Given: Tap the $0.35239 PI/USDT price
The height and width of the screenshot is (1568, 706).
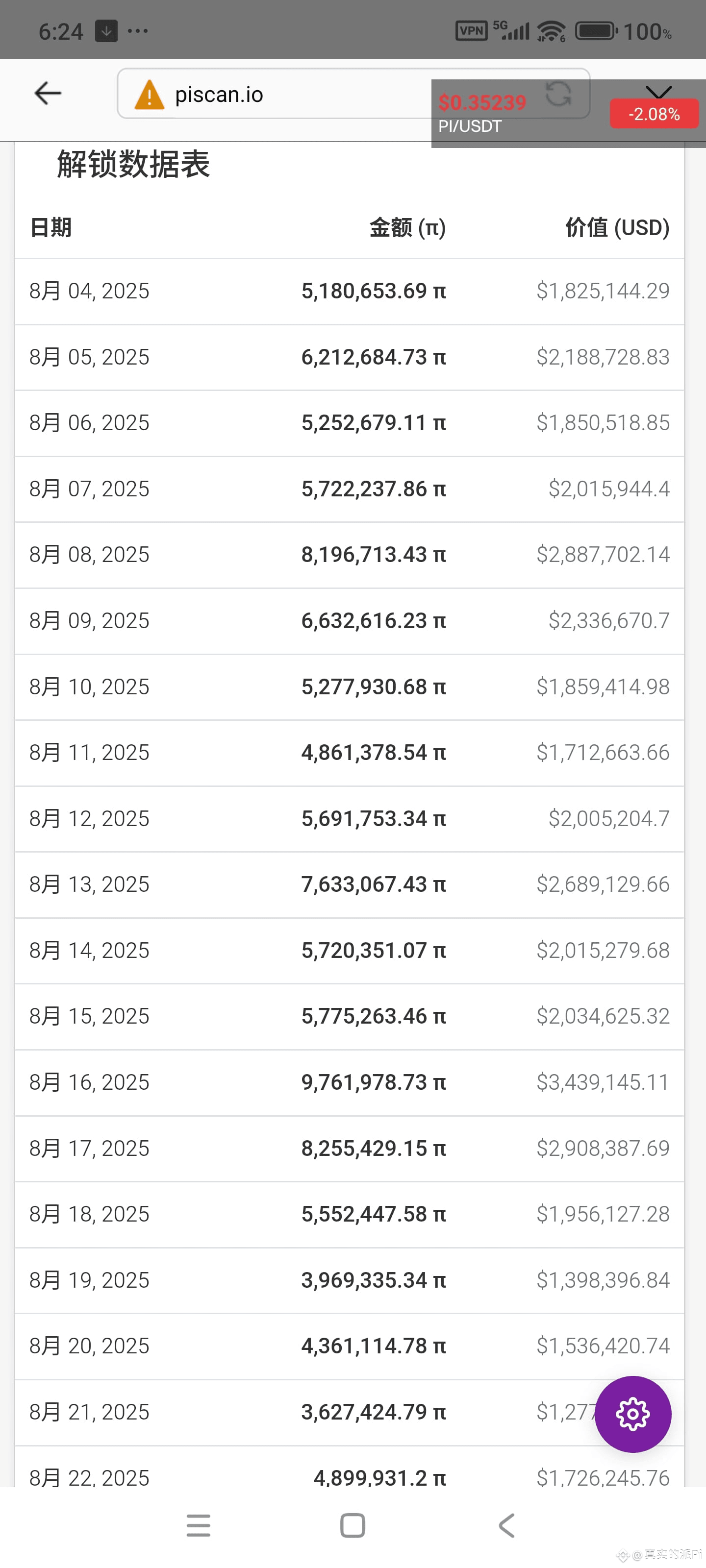Looking at the screenshot, I should [x=482, y=102].
